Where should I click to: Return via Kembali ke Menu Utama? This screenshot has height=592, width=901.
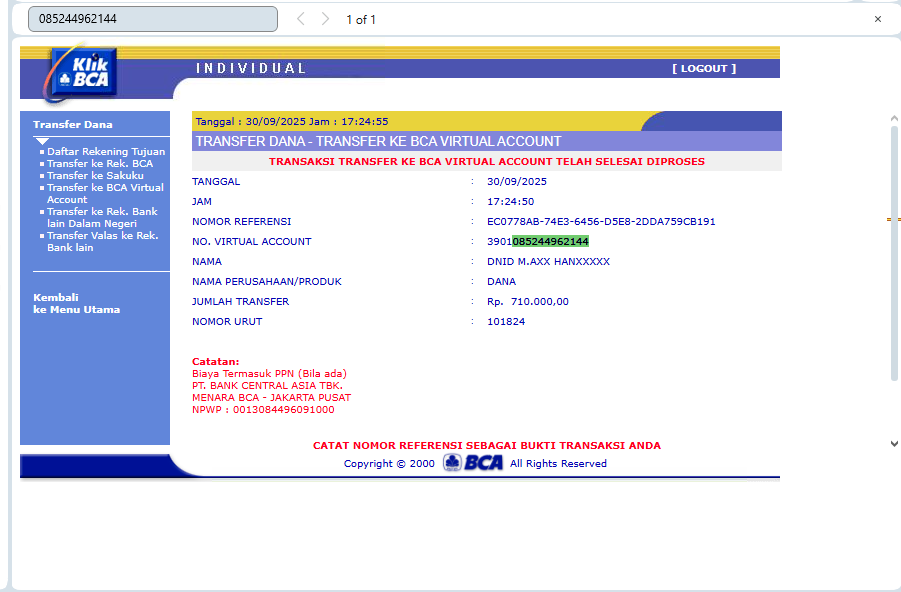click(x=76, y=303)
